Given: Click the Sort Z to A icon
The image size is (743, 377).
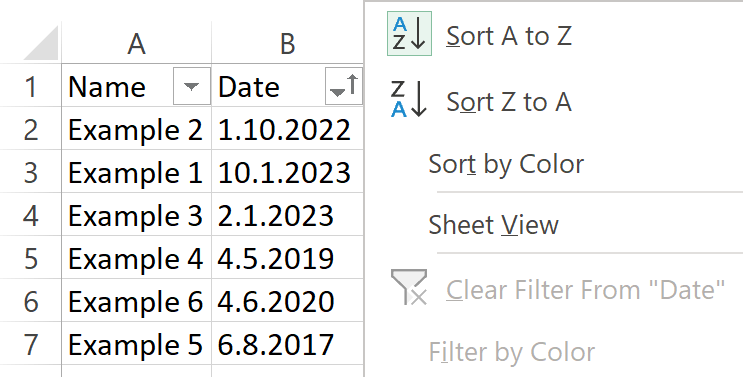Looking at the screenshot, I should tap(408, 99).
